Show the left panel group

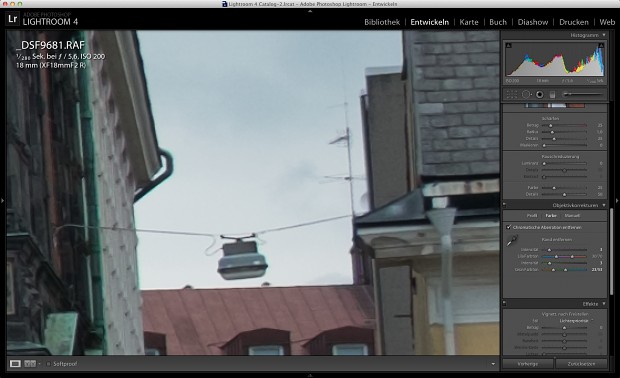coord(2,200)
